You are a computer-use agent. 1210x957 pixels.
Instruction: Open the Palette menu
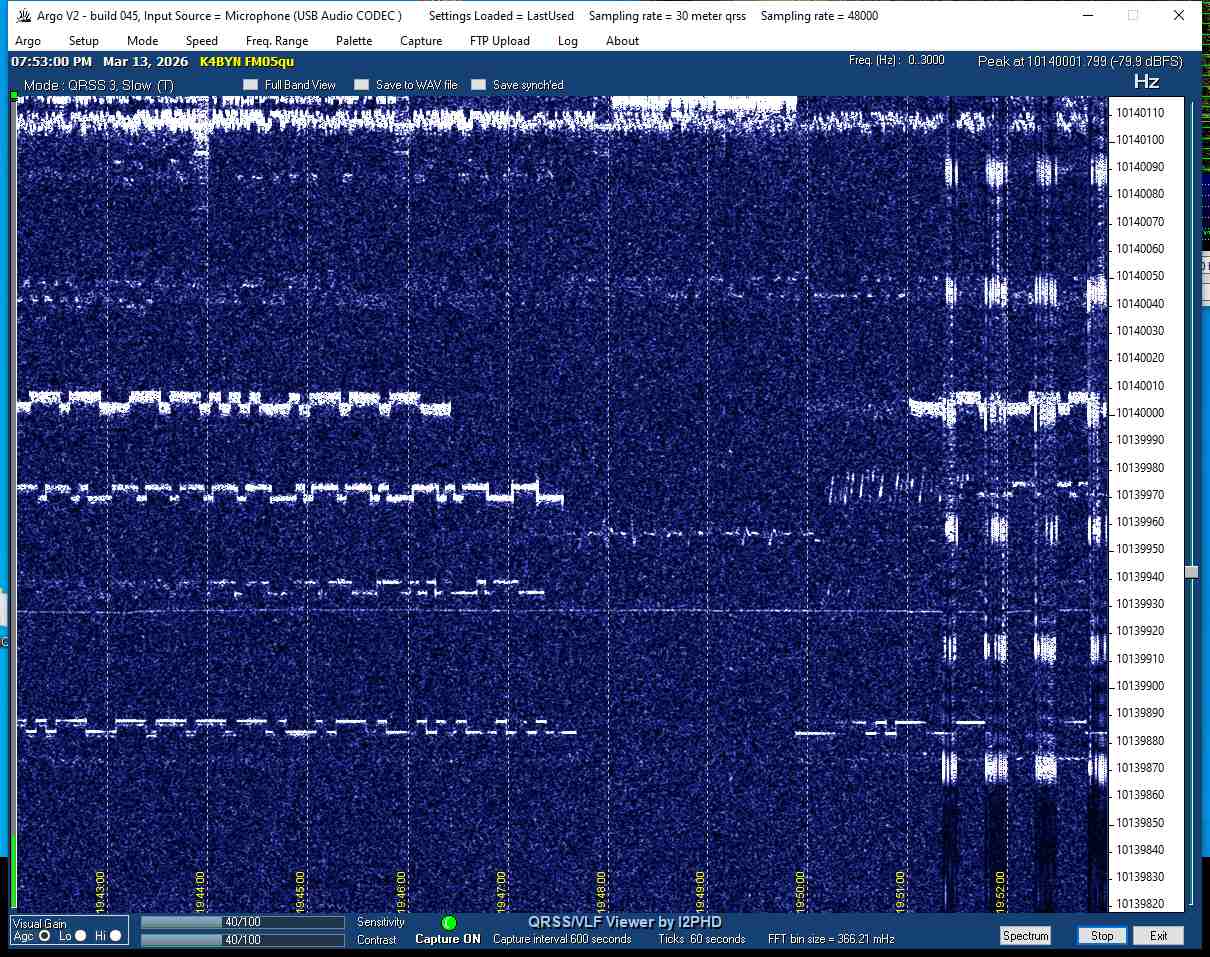[x=354, y=41]
